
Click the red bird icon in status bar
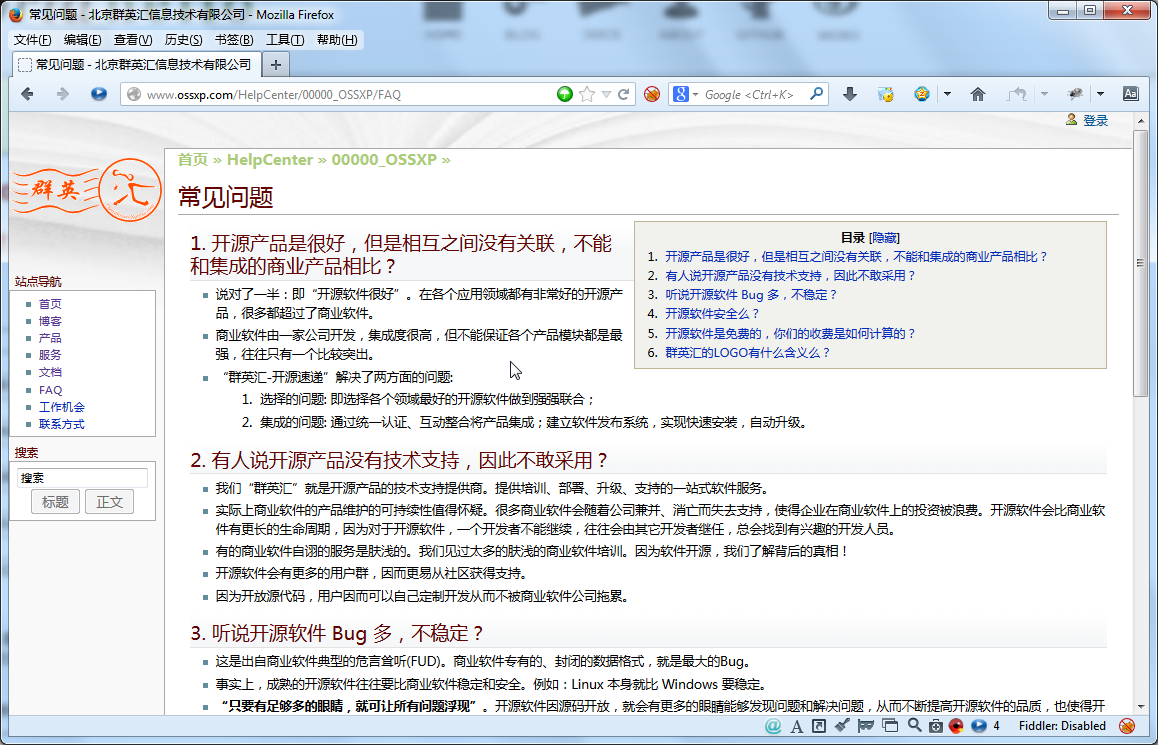pos(956,726)
